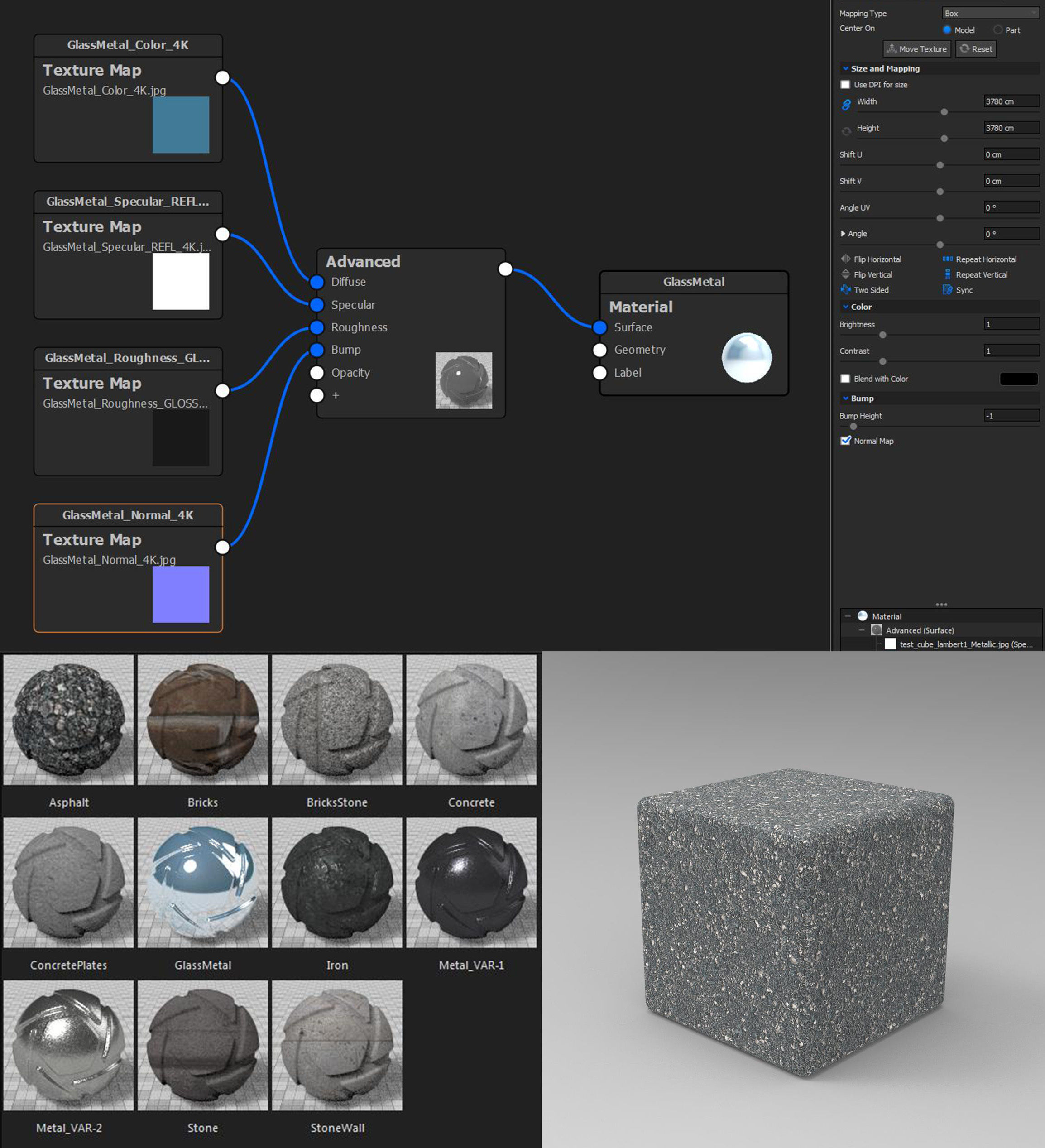The height and width of the screenshot is (1148, 1045).
Task: Open the Mapping Type dropdown
Action: [x=990, y=13]
